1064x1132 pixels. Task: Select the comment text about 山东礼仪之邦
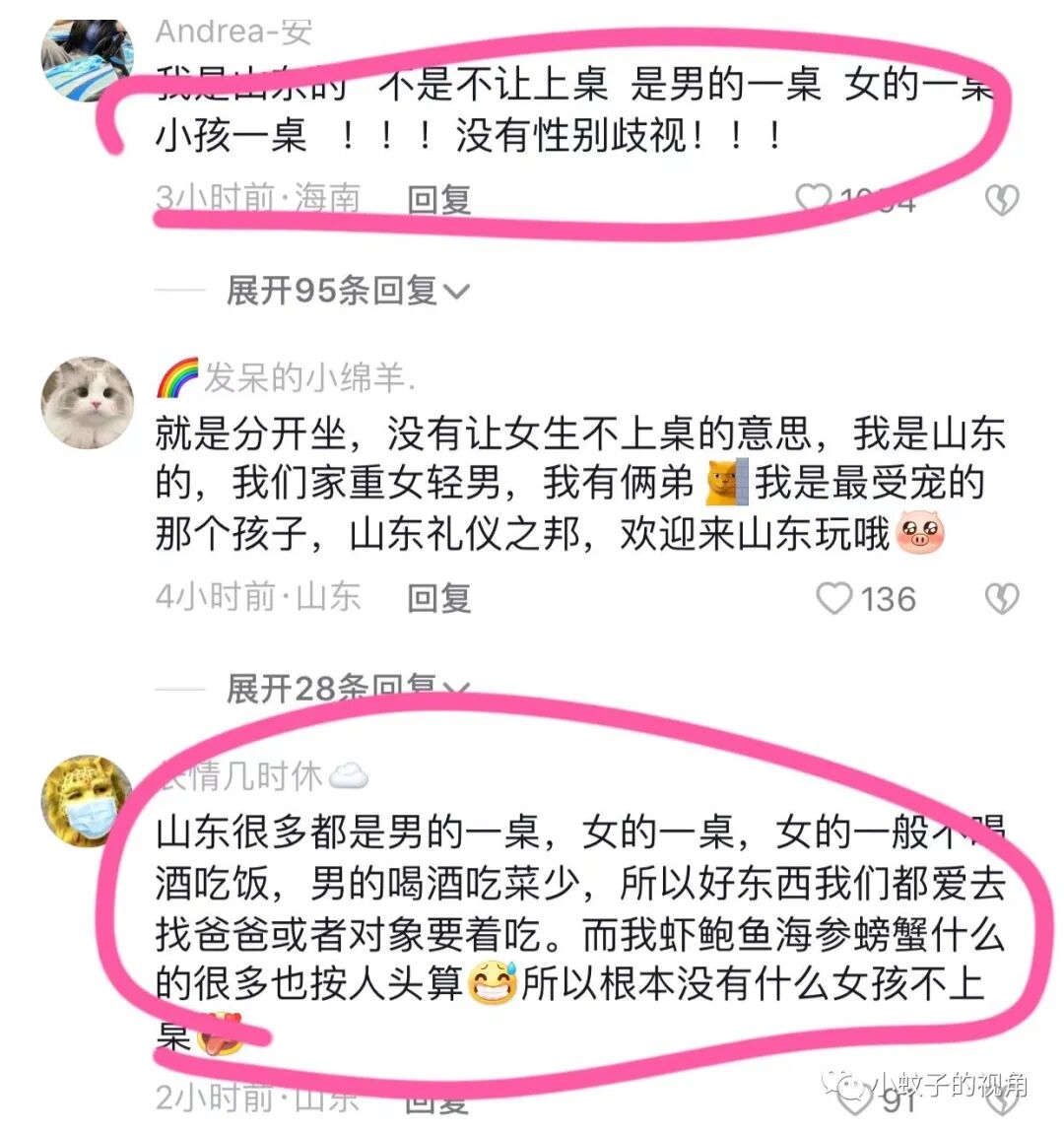580,484
